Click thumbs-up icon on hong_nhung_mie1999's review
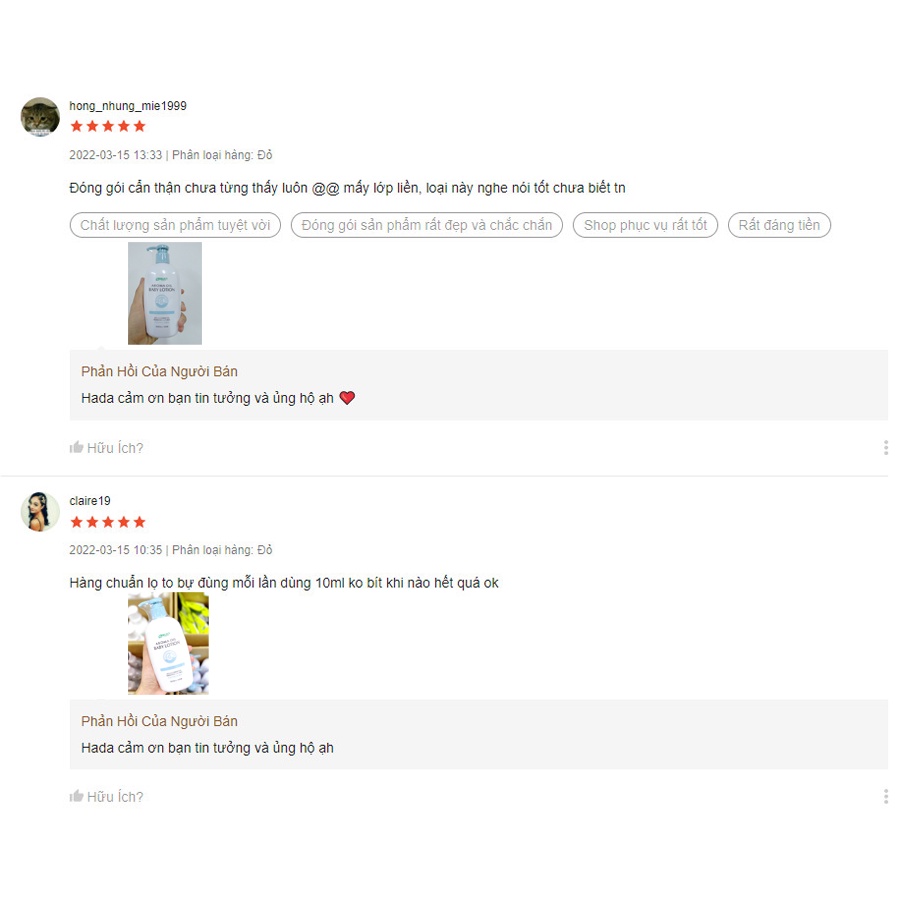The image size is (900, 900). (x=76, y=447)
